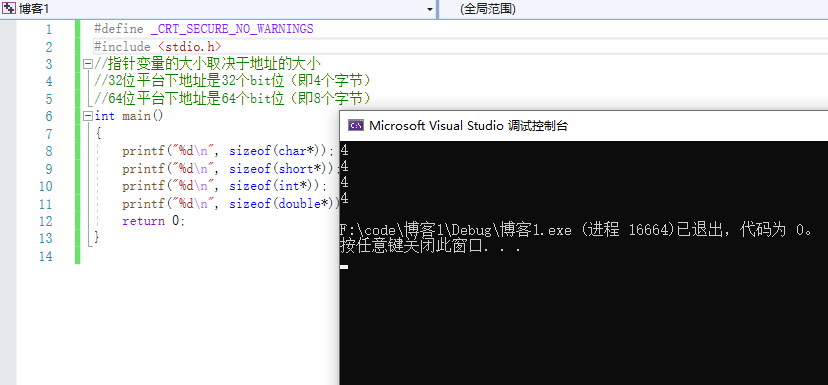Click the return 0; statement

pyautogui.click(x=154, y=221)
